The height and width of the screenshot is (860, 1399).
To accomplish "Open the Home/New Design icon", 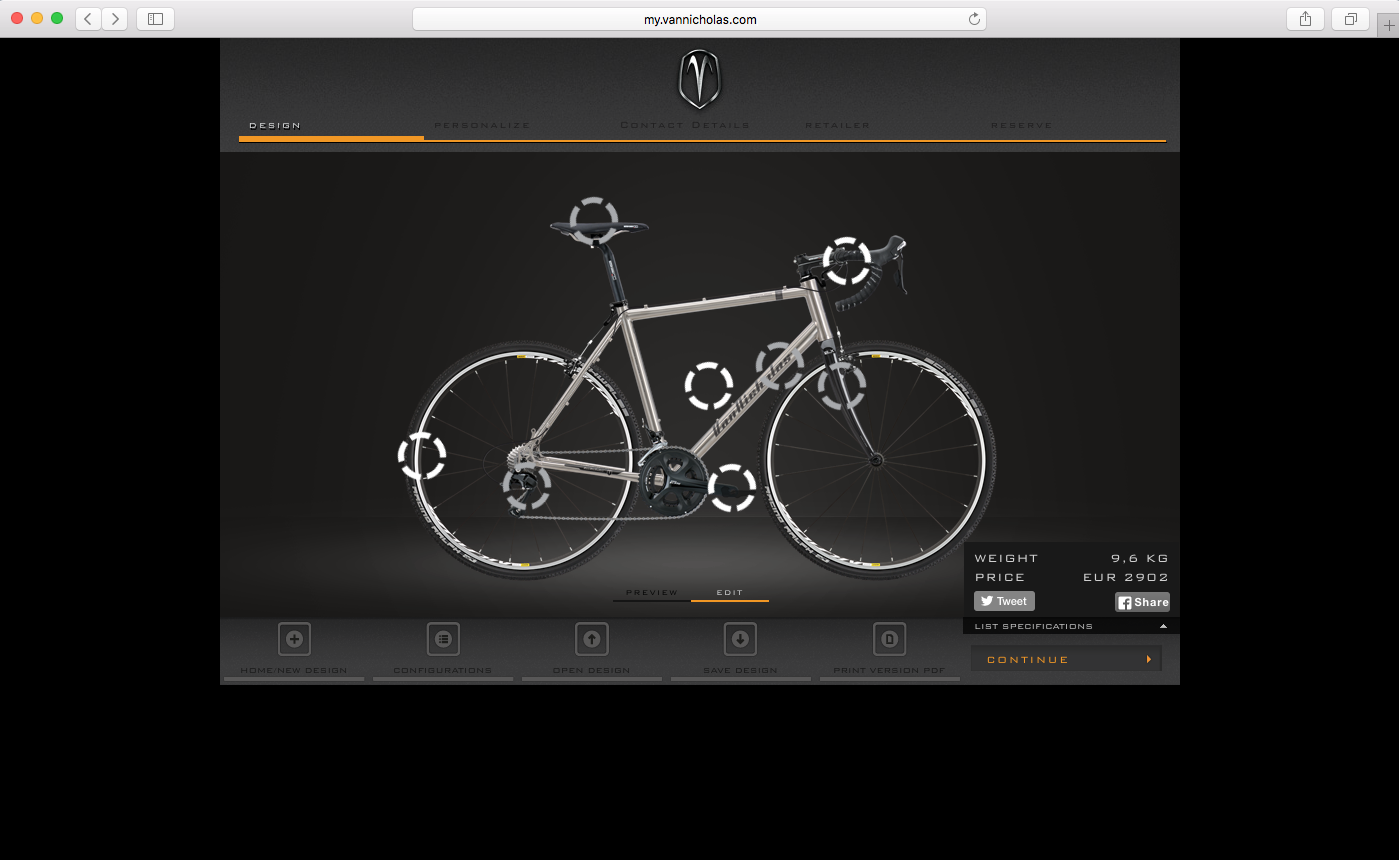I will [294, 639].
